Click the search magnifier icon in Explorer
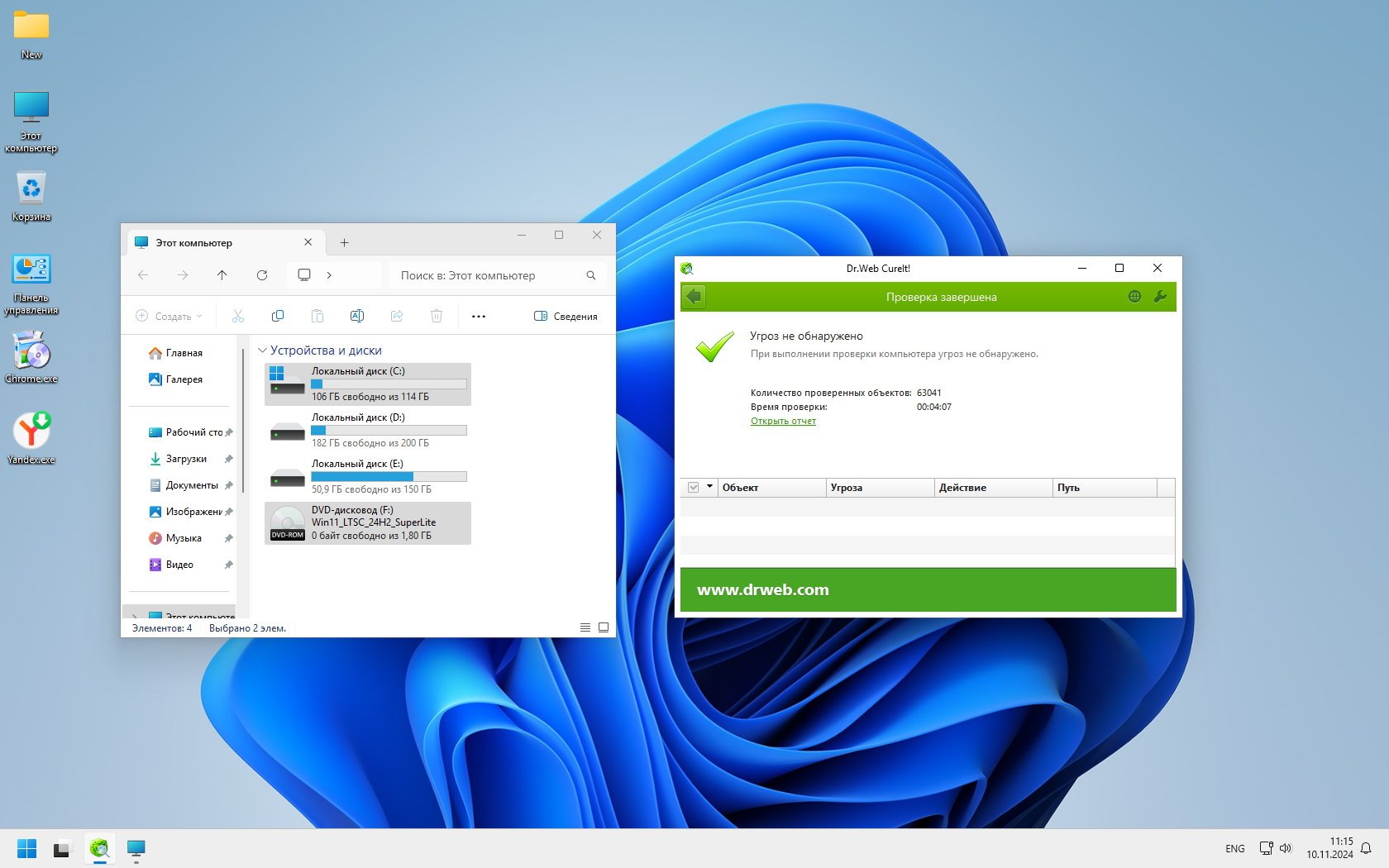This screenshot has width=1389, height=868. pyautogui.click(x=591, y=275)
